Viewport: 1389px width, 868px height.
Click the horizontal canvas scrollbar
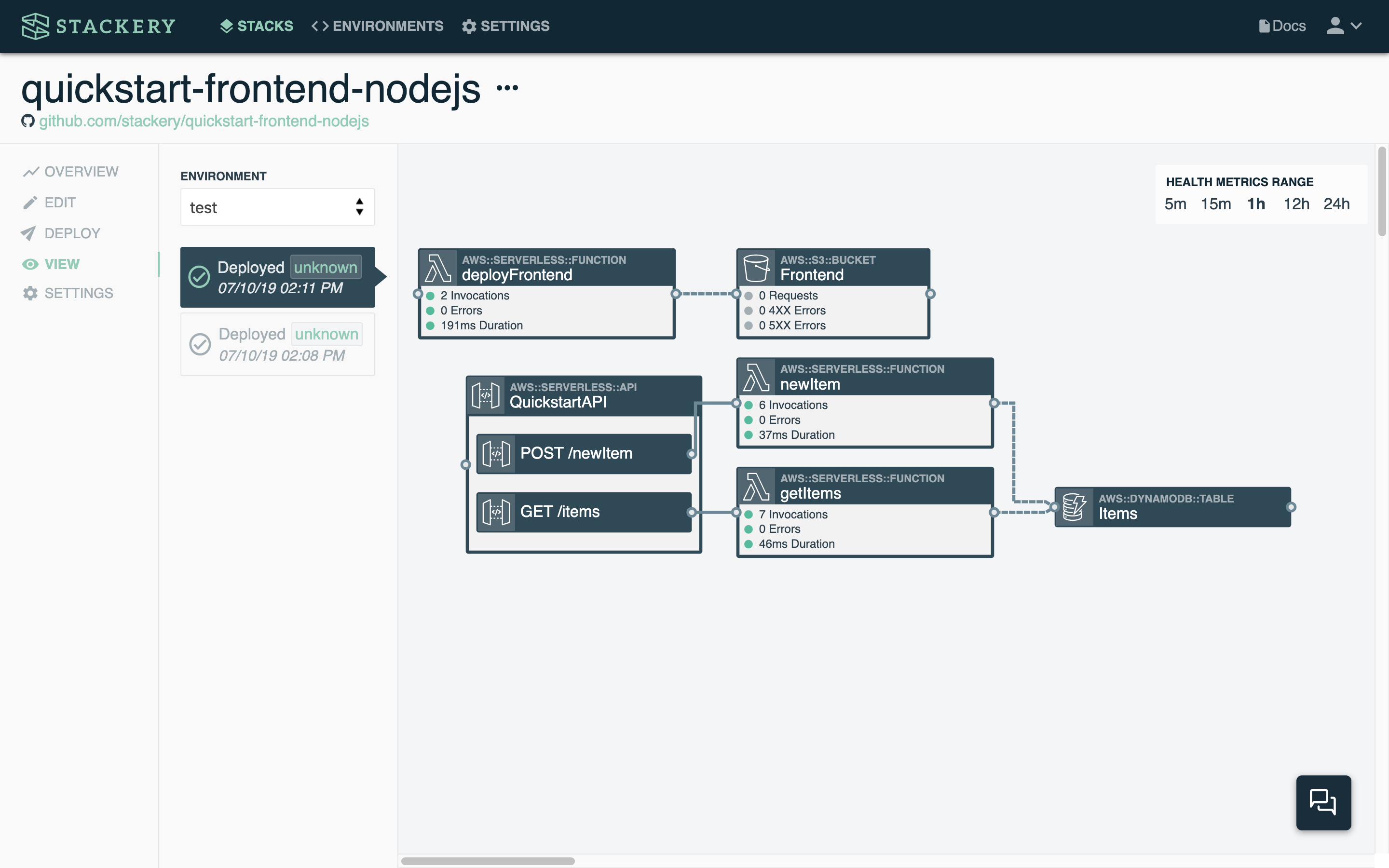tap(488, 861)
